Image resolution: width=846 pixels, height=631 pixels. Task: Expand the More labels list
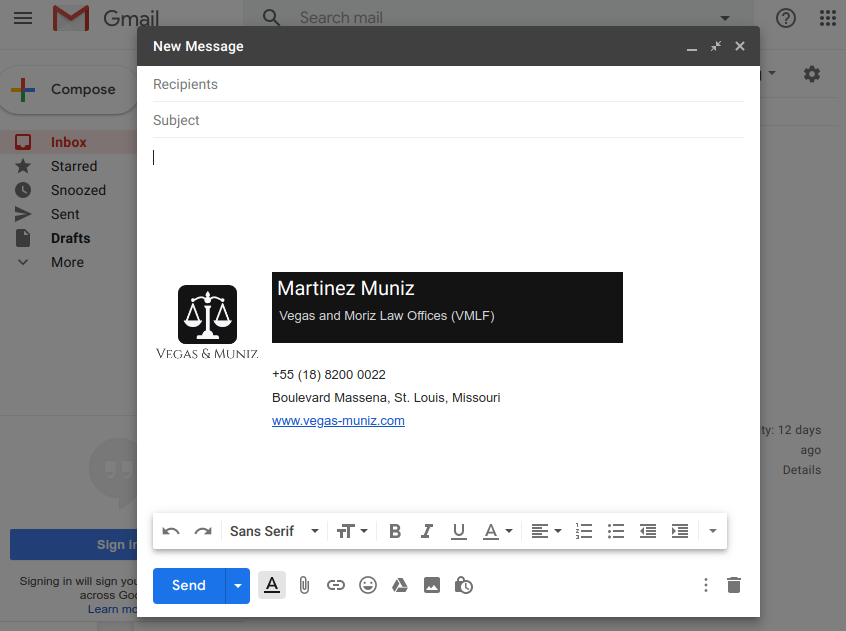[67, 262]
